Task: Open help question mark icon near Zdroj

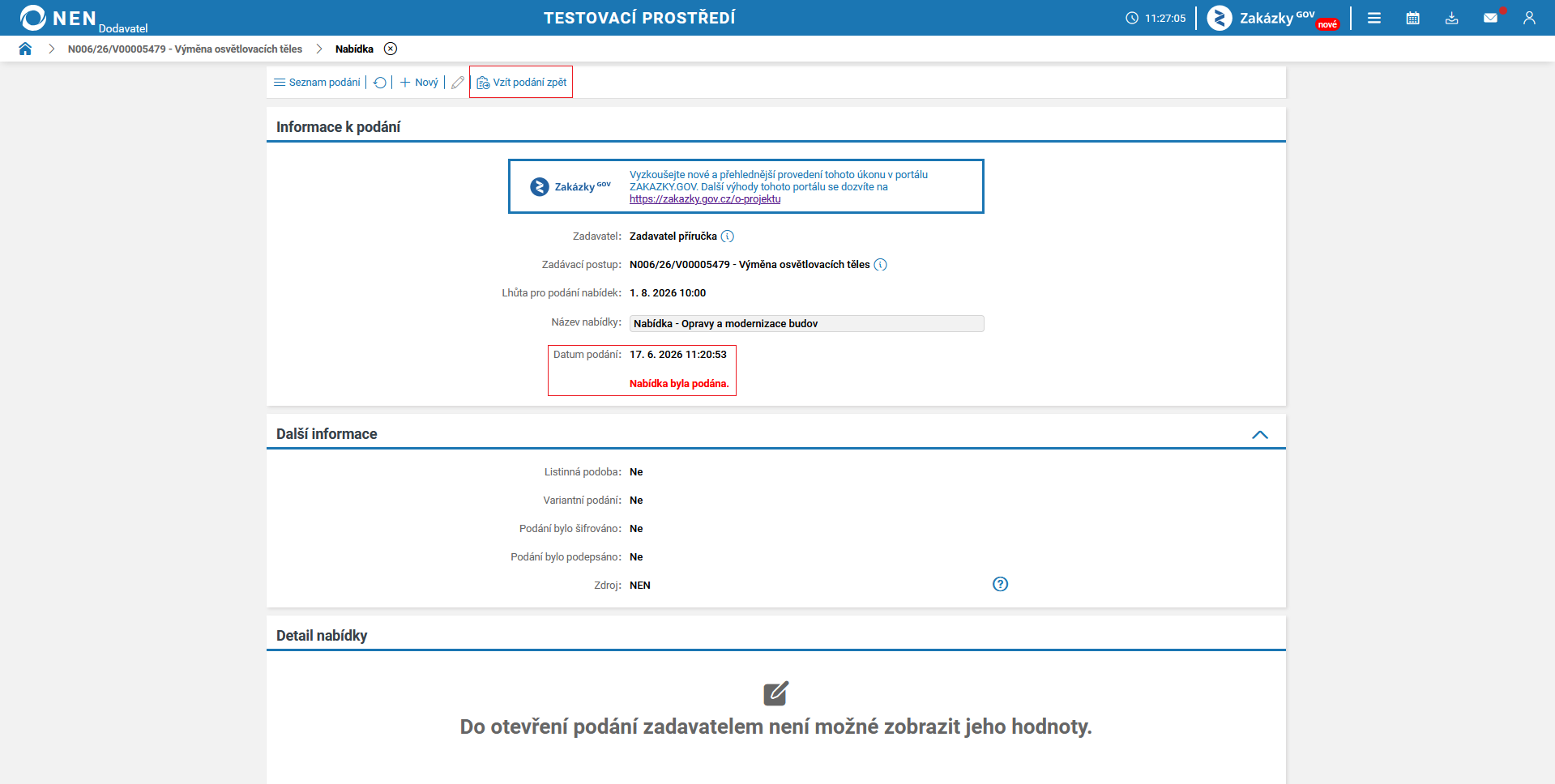Action: pos(1001,584)
